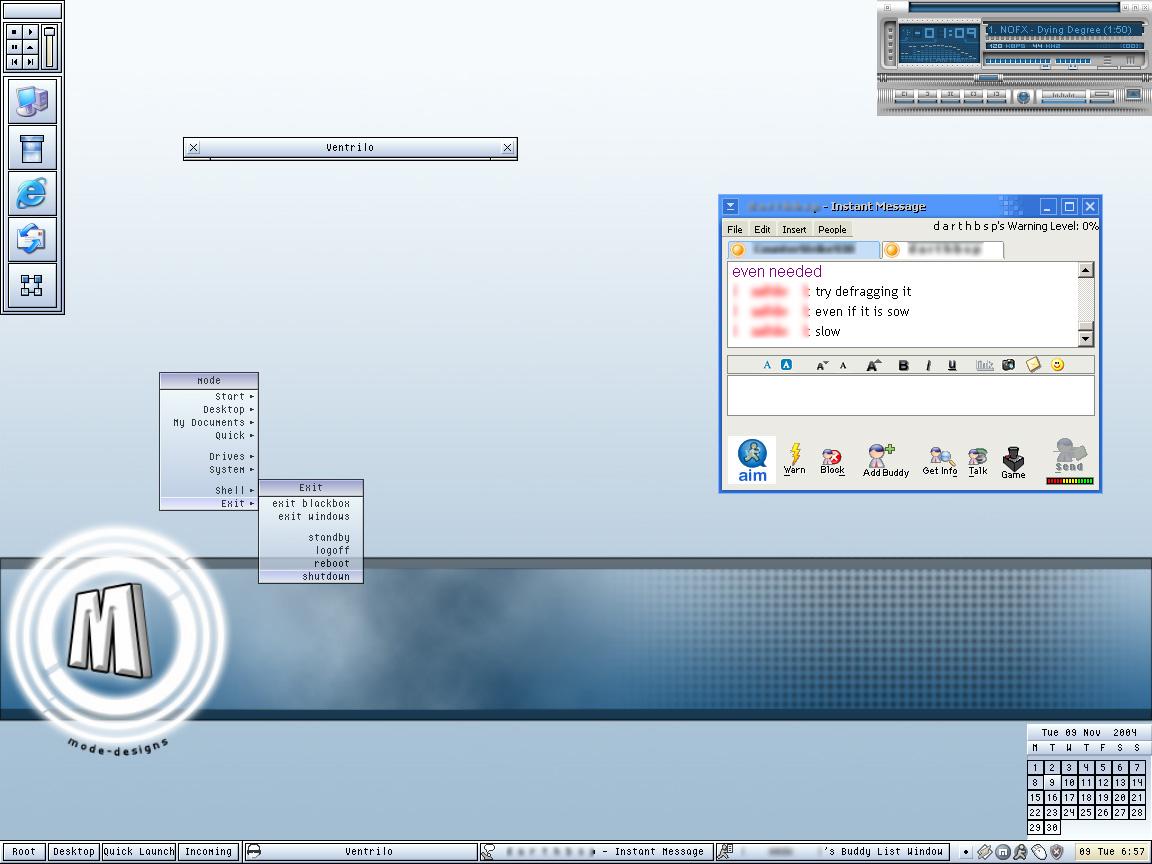Click the Winamp volume bar segments
Screen dimensions: 1152x864
point(1018,61)
